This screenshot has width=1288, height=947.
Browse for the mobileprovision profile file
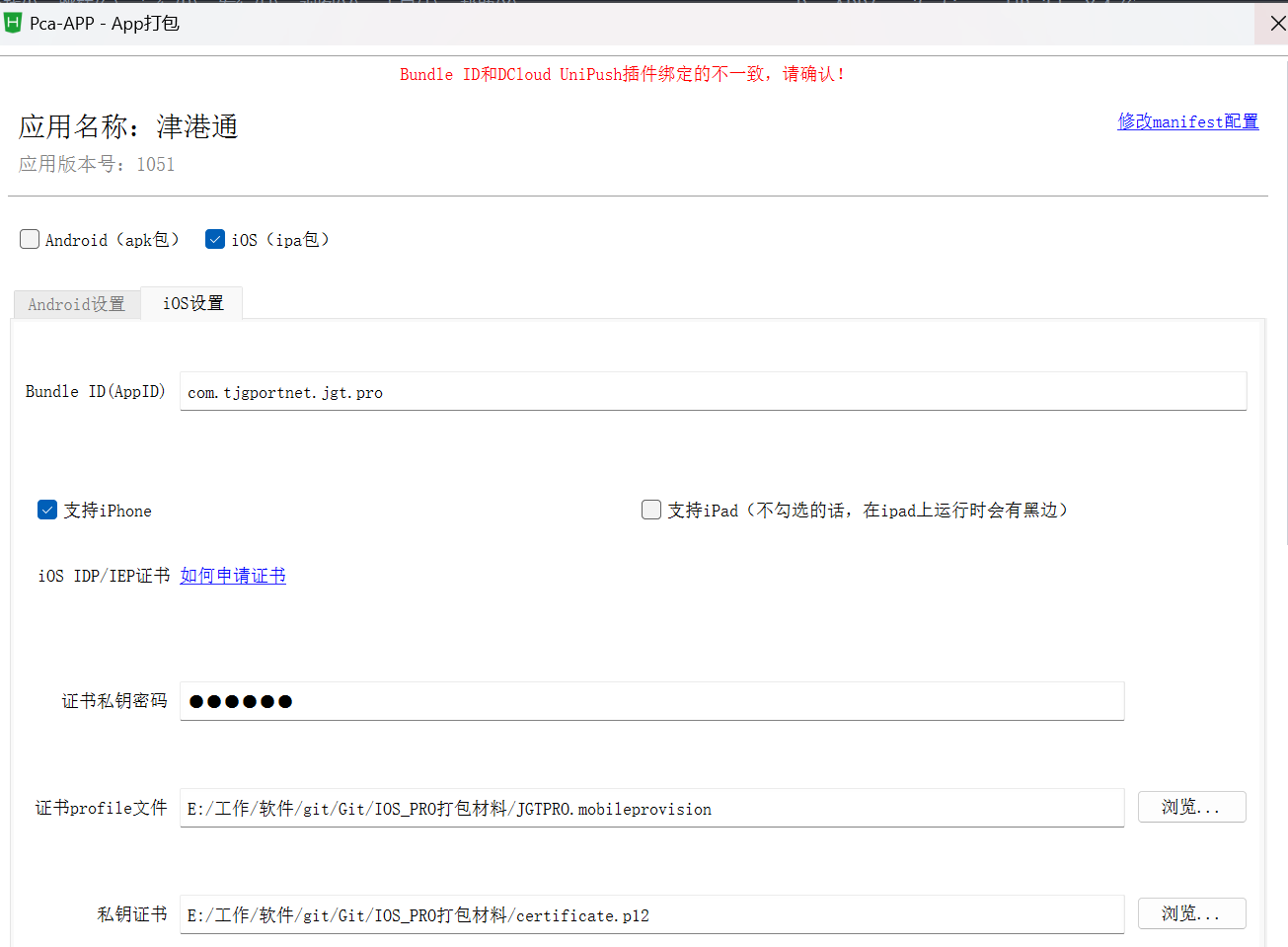[x=1191, y=807]
